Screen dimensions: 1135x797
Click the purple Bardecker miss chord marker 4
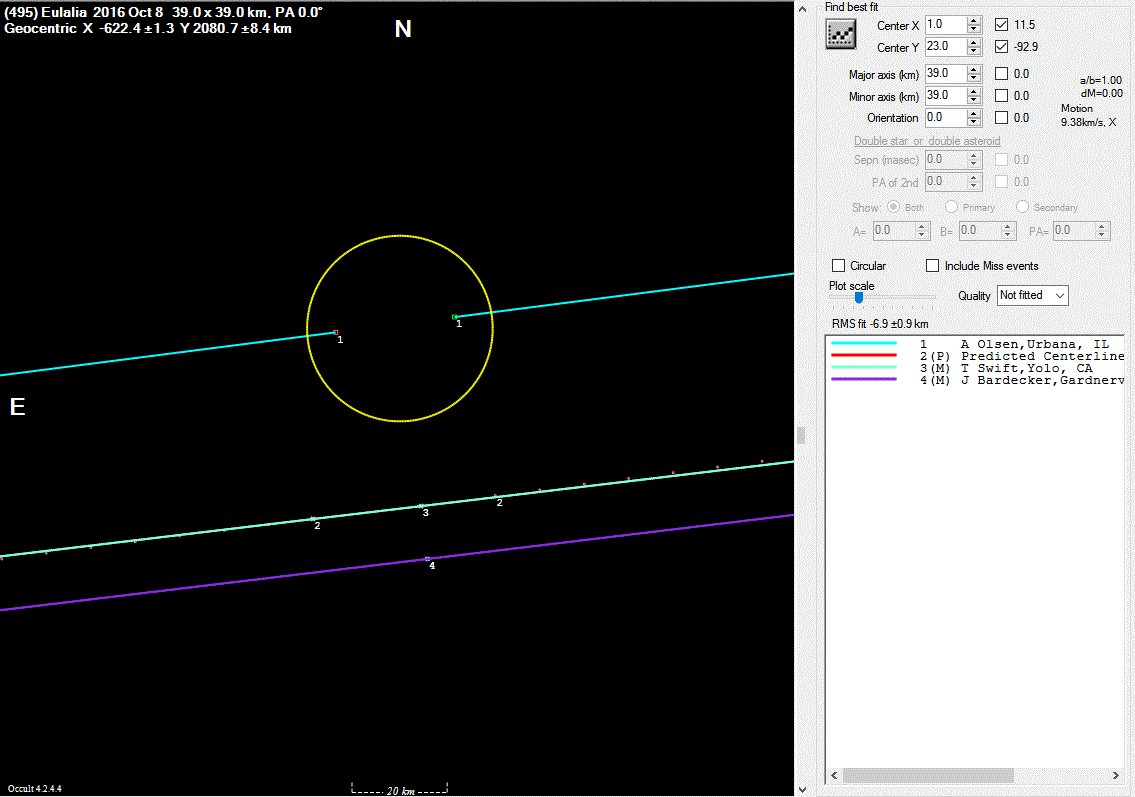point(428,559)
